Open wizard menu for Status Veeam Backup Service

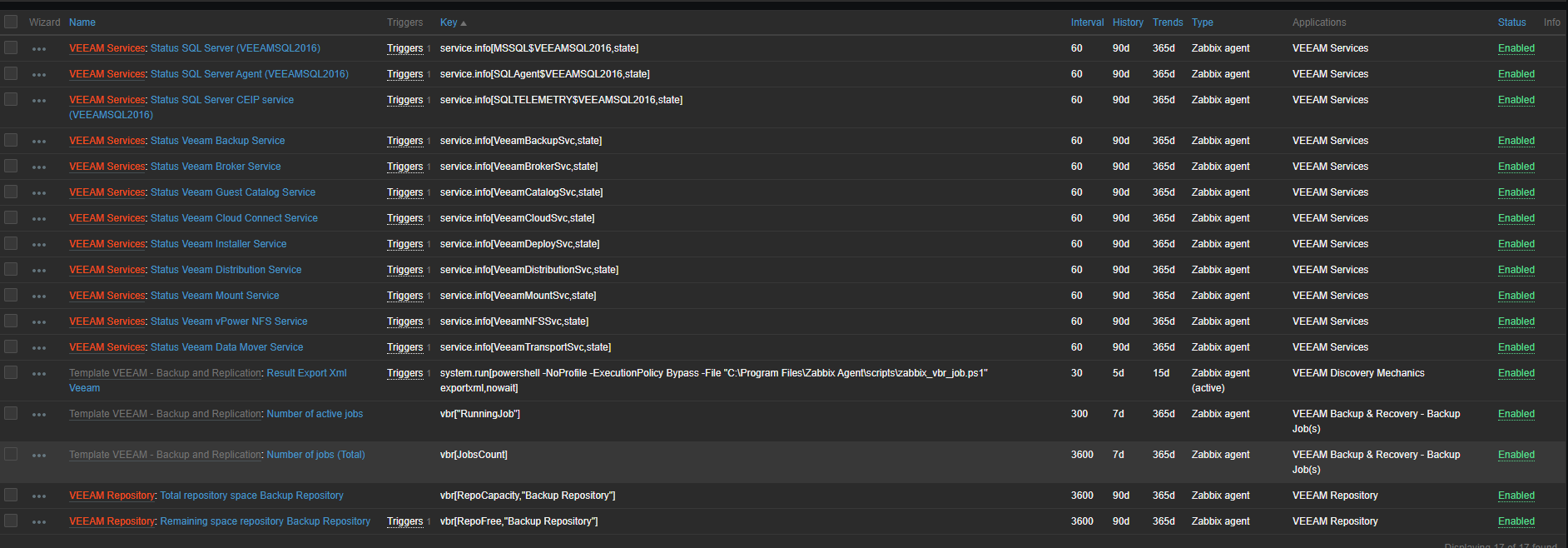point(39,142)
